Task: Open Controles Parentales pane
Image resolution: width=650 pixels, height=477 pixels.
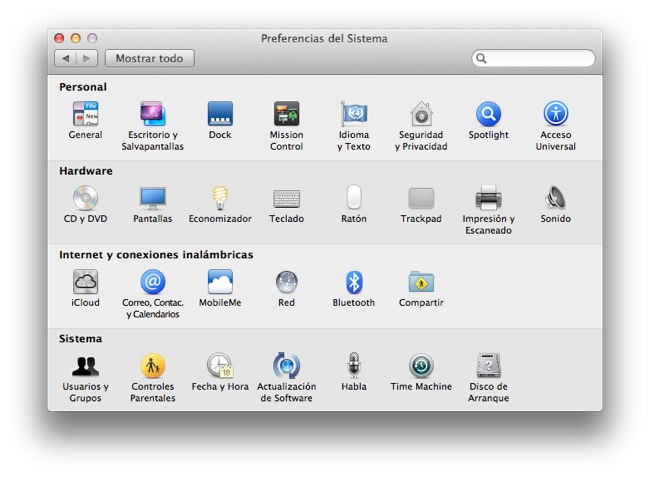Action: 153,366
